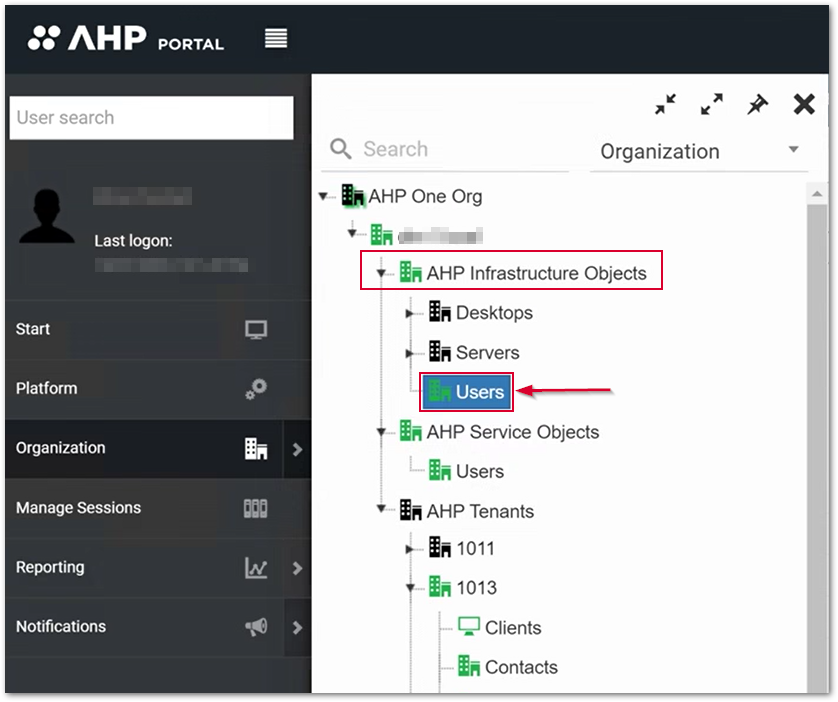Select the AHP Tenants label
This screenshot has width=838, height=702.
point(480,511)
